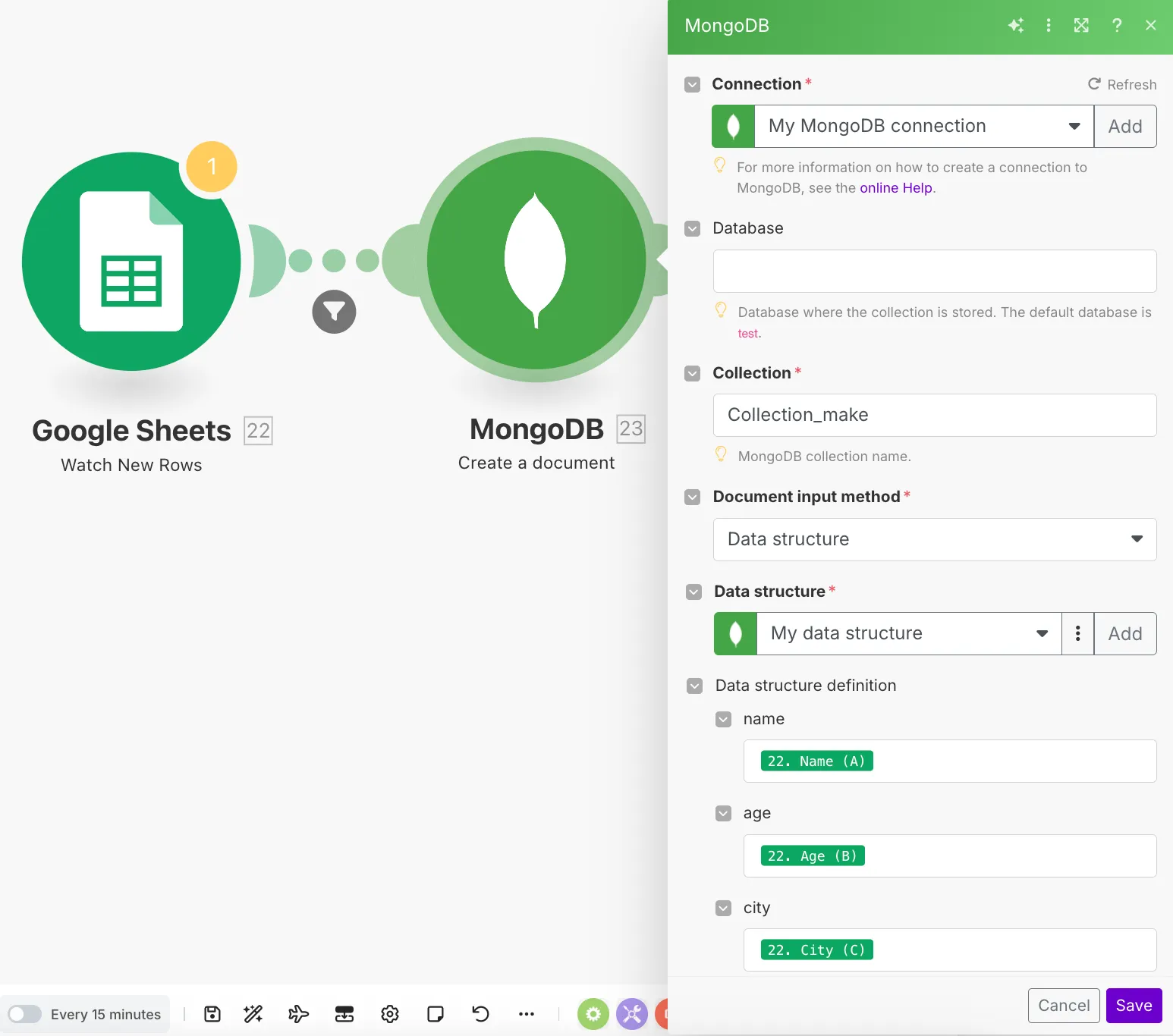Select the 22. Name (A) mapping pill

pos(816,761)
